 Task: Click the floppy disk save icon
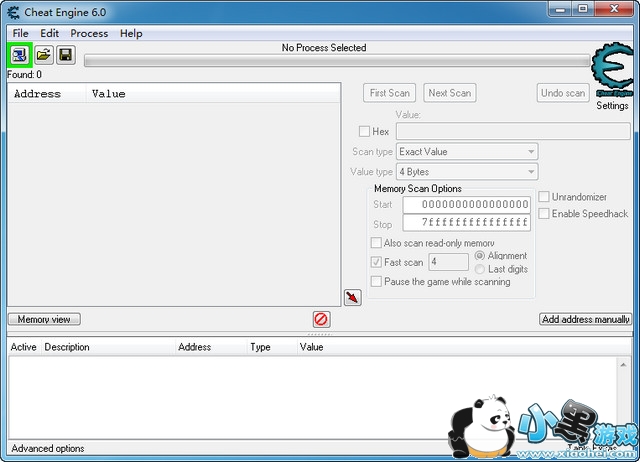(65, 55)
